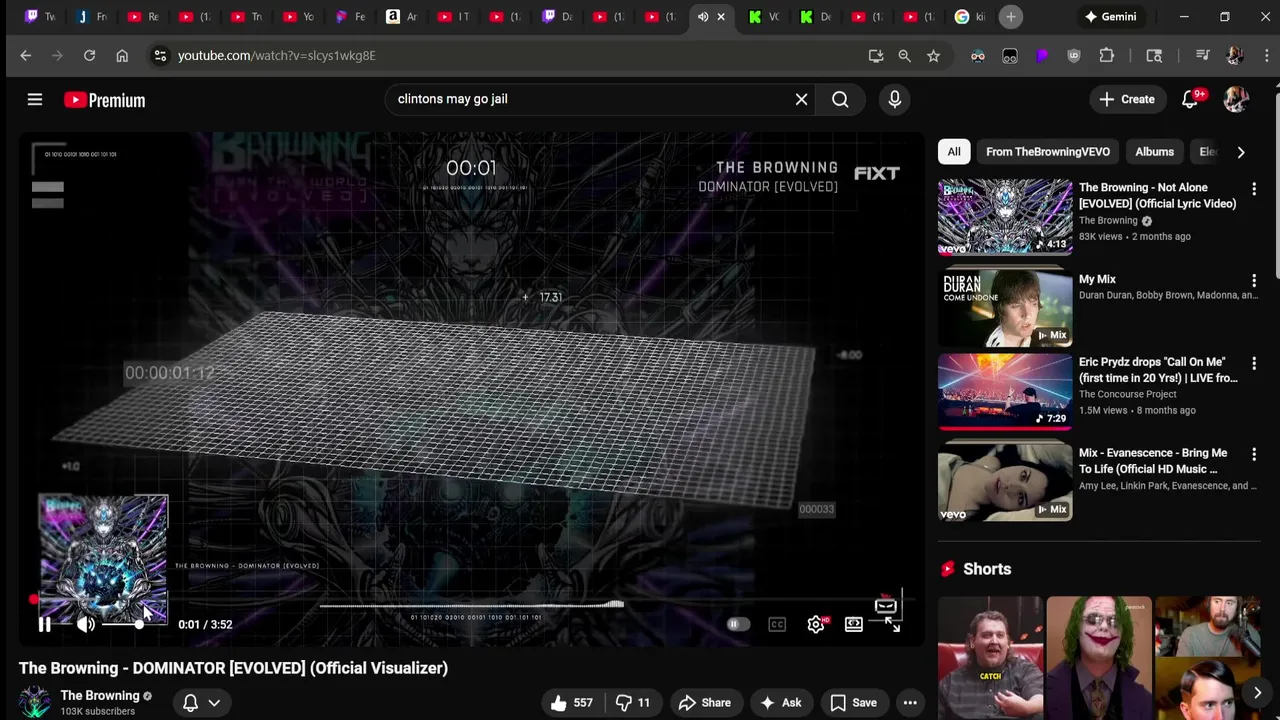Toggle closed captions CC
The height and width of the screenshot is (720, 1280).
click(x=777, y=624)
